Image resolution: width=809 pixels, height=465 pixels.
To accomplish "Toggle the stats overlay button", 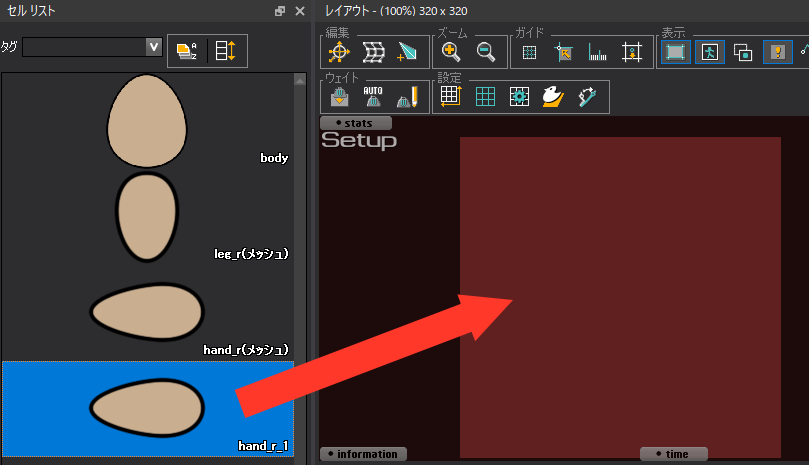I will click(356, 123).
